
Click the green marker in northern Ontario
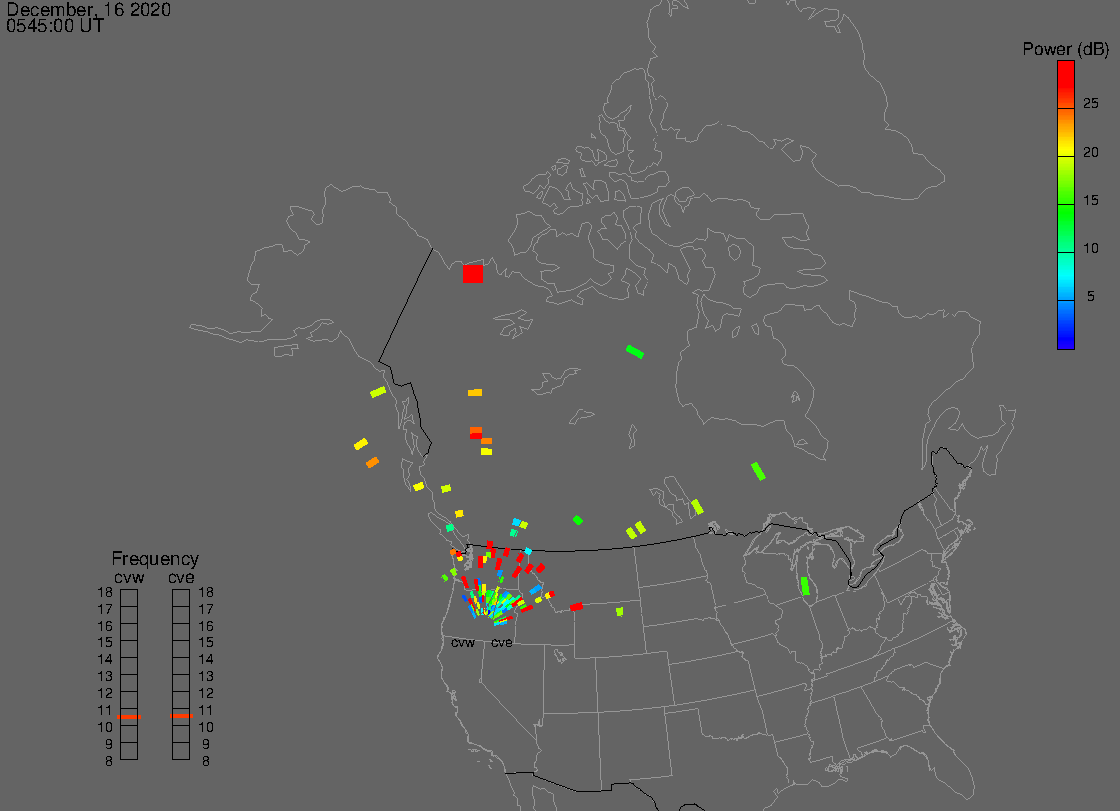(x=758, y=471)
